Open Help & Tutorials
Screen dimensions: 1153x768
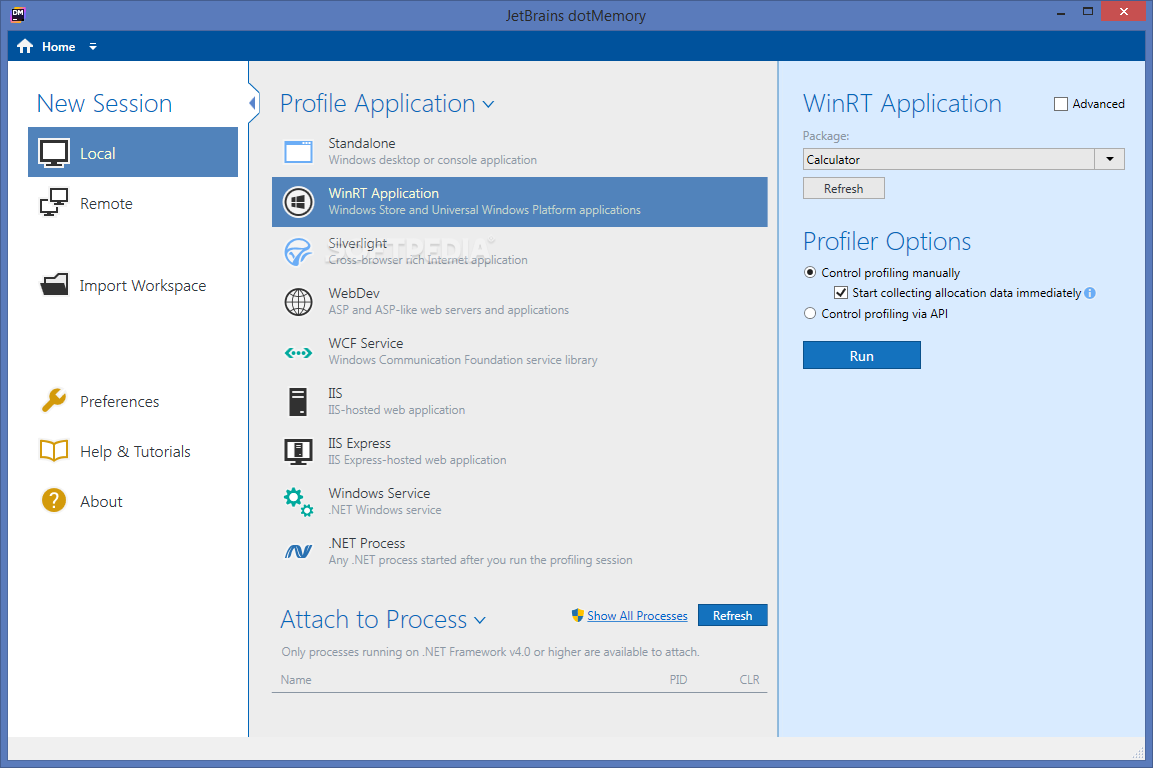click(x=133, y=451)
